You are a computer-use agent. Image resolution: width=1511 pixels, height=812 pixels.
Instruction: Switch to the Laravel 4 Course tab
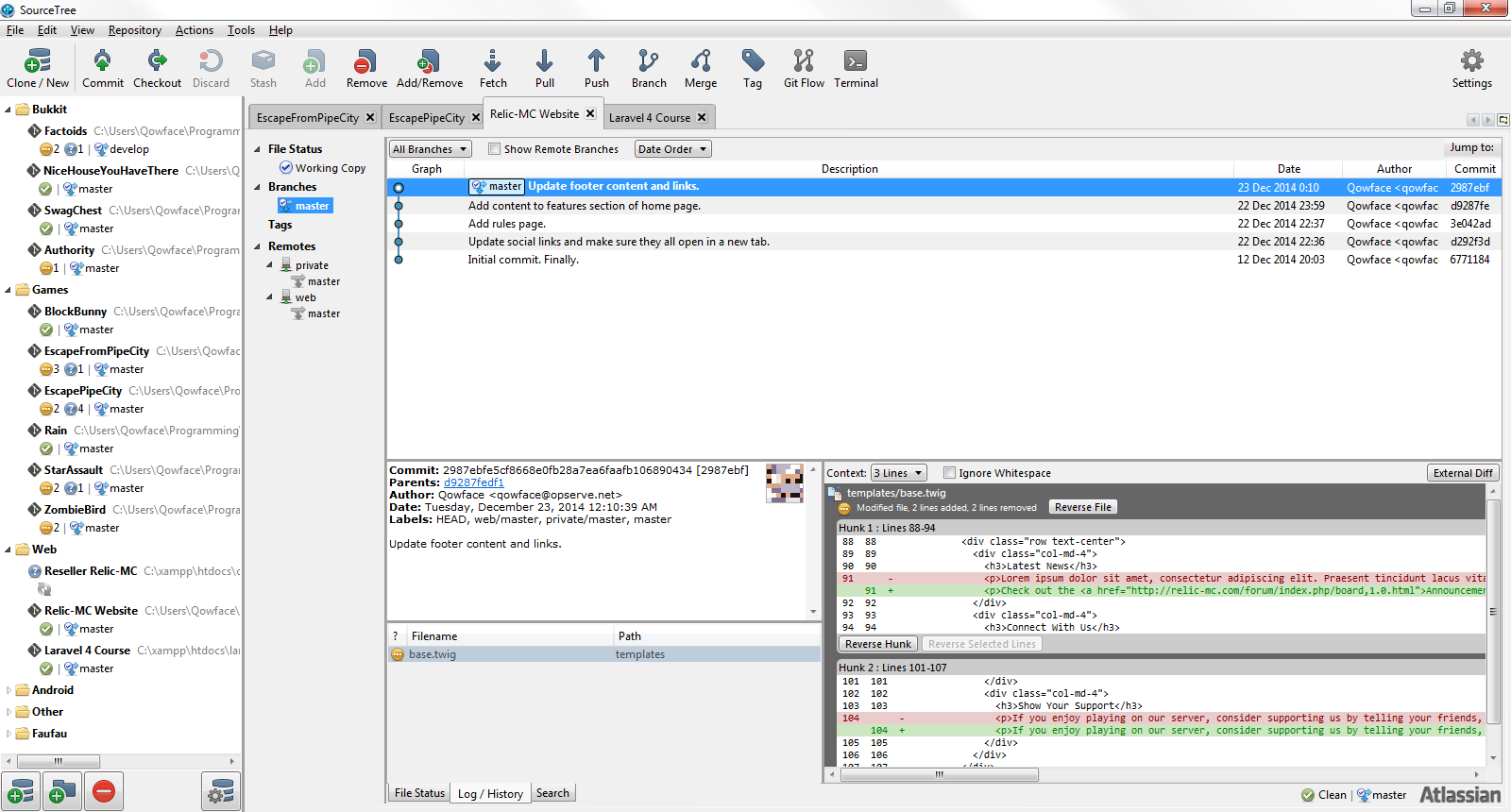[649, 118]
